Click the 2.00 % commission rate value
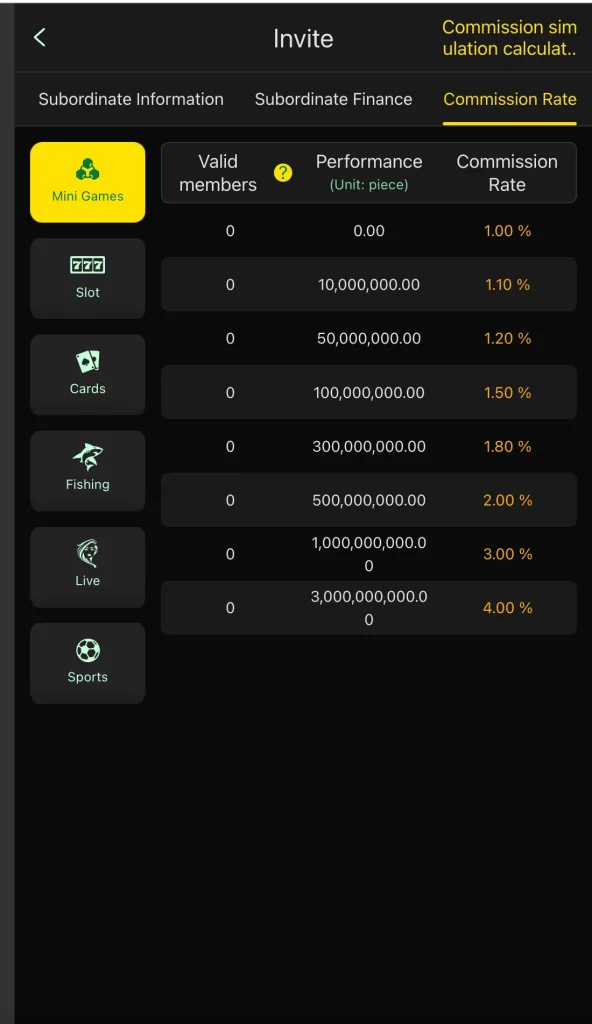The image size is (592, 1024). click(507, 500)
